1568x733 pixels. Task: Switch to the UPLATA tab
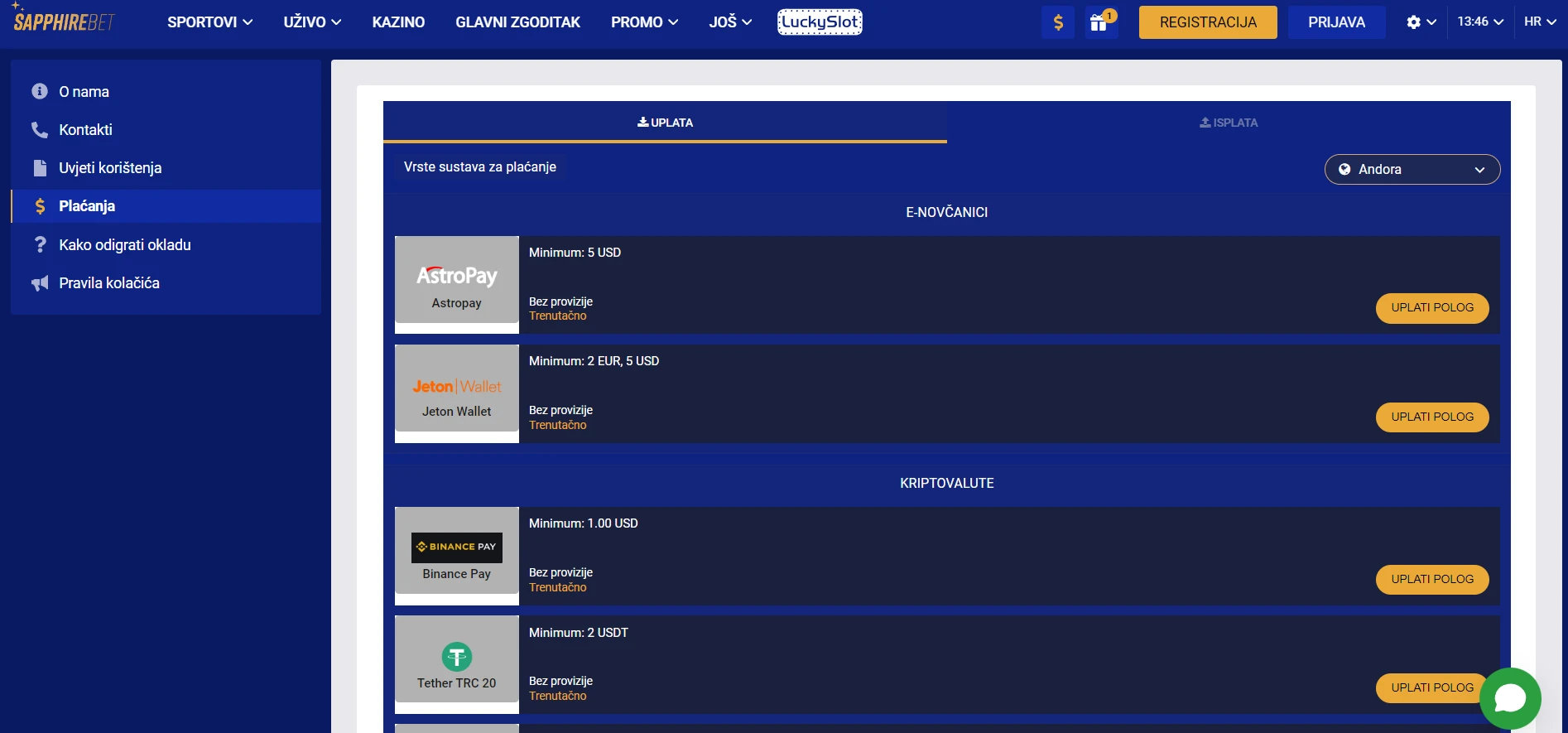click(x=665, y=123)
